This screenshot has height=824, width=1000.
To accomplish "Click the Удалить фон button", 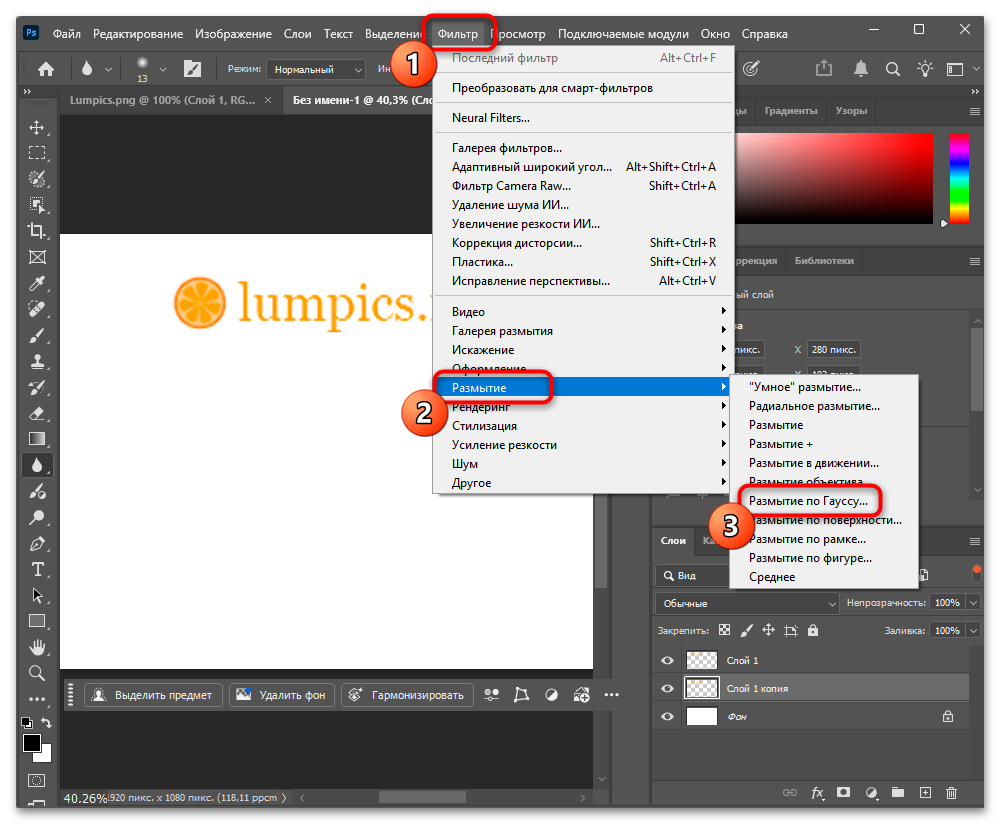I will coord(281,695).
